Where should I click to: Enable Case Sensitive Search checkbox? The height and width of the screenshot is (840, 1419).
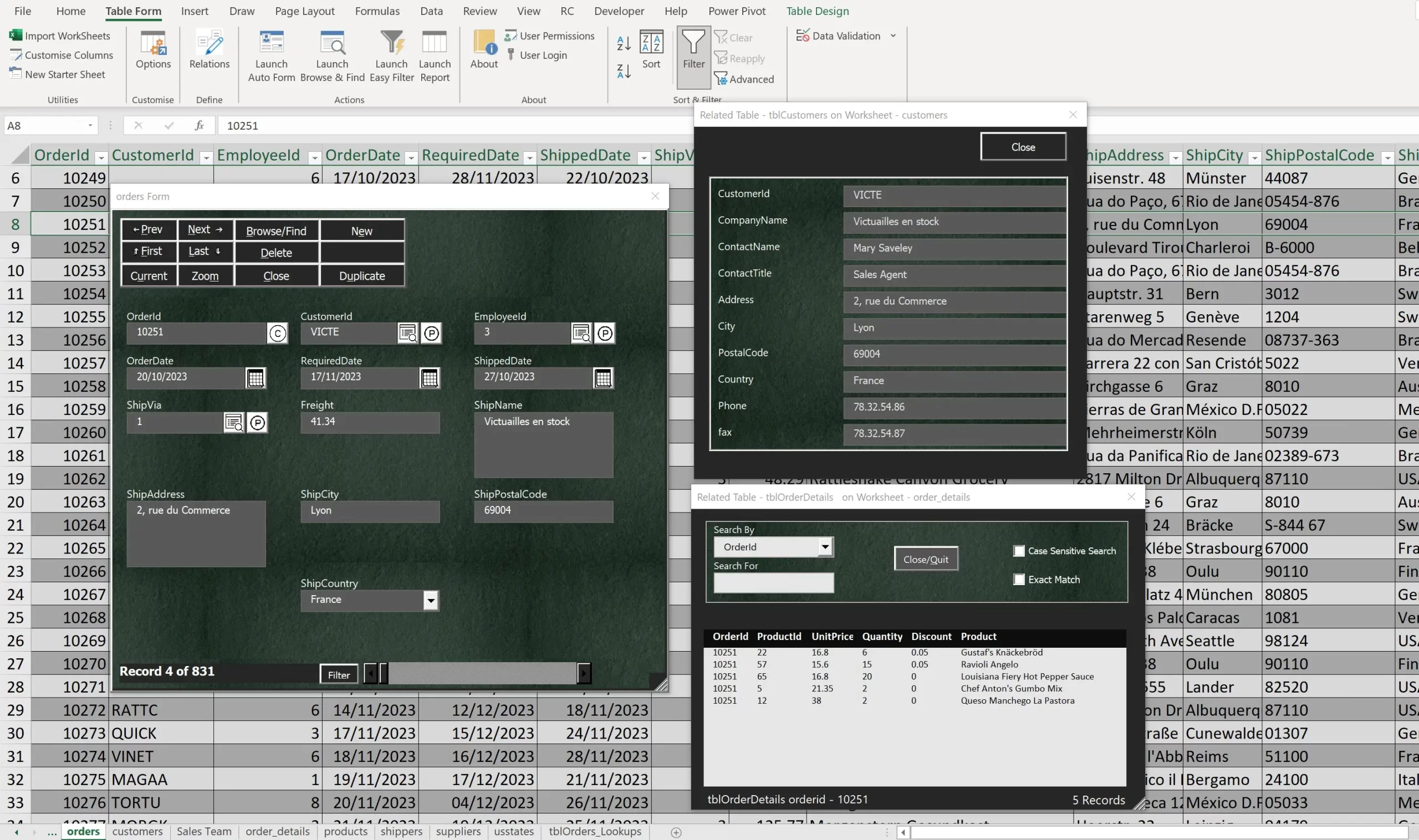pos(1019,551)
